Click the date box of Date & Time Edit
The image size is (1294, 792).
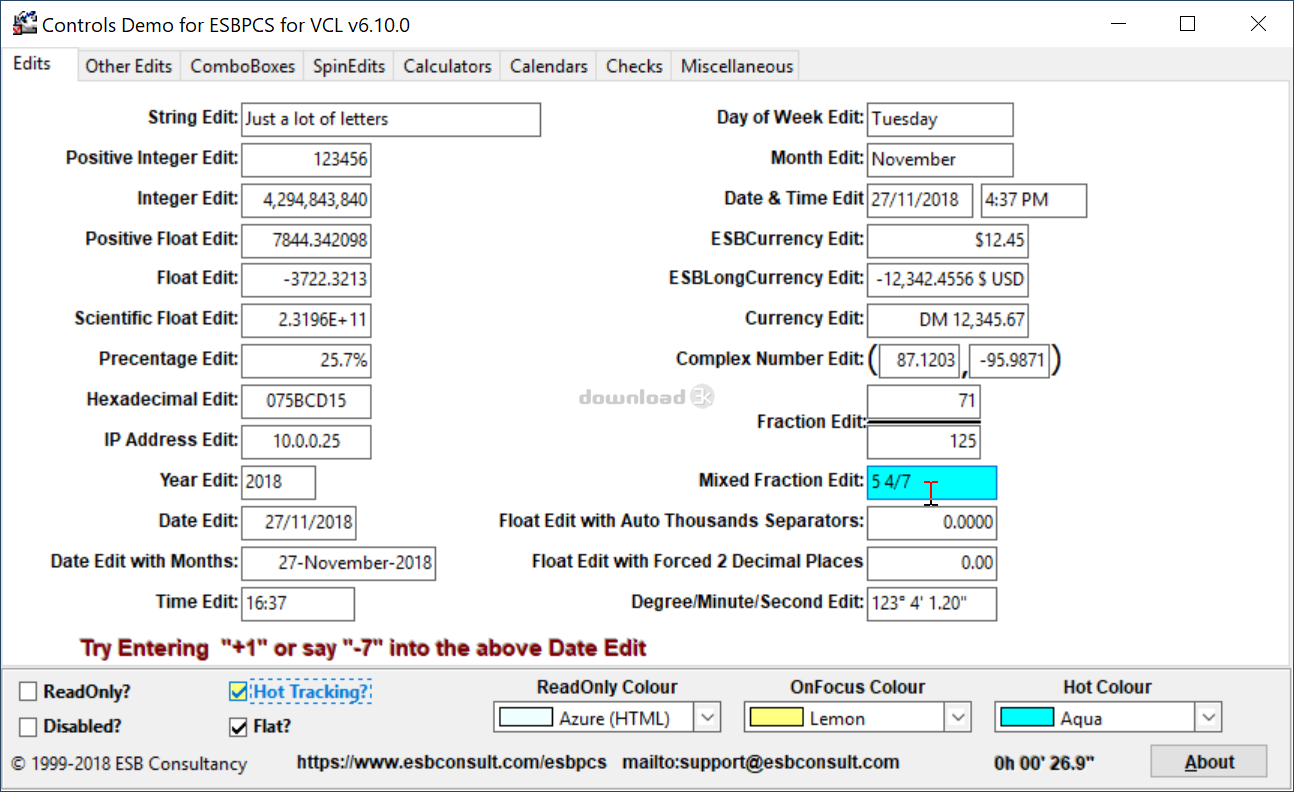point(920,200)
